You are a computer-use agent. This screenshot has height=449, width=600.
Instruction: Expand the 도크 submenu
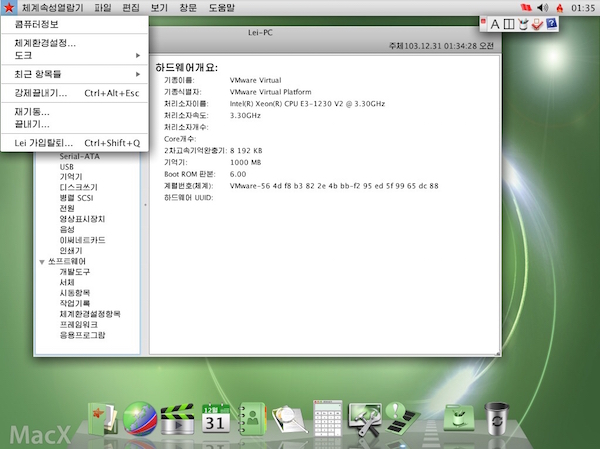(75, 56)
